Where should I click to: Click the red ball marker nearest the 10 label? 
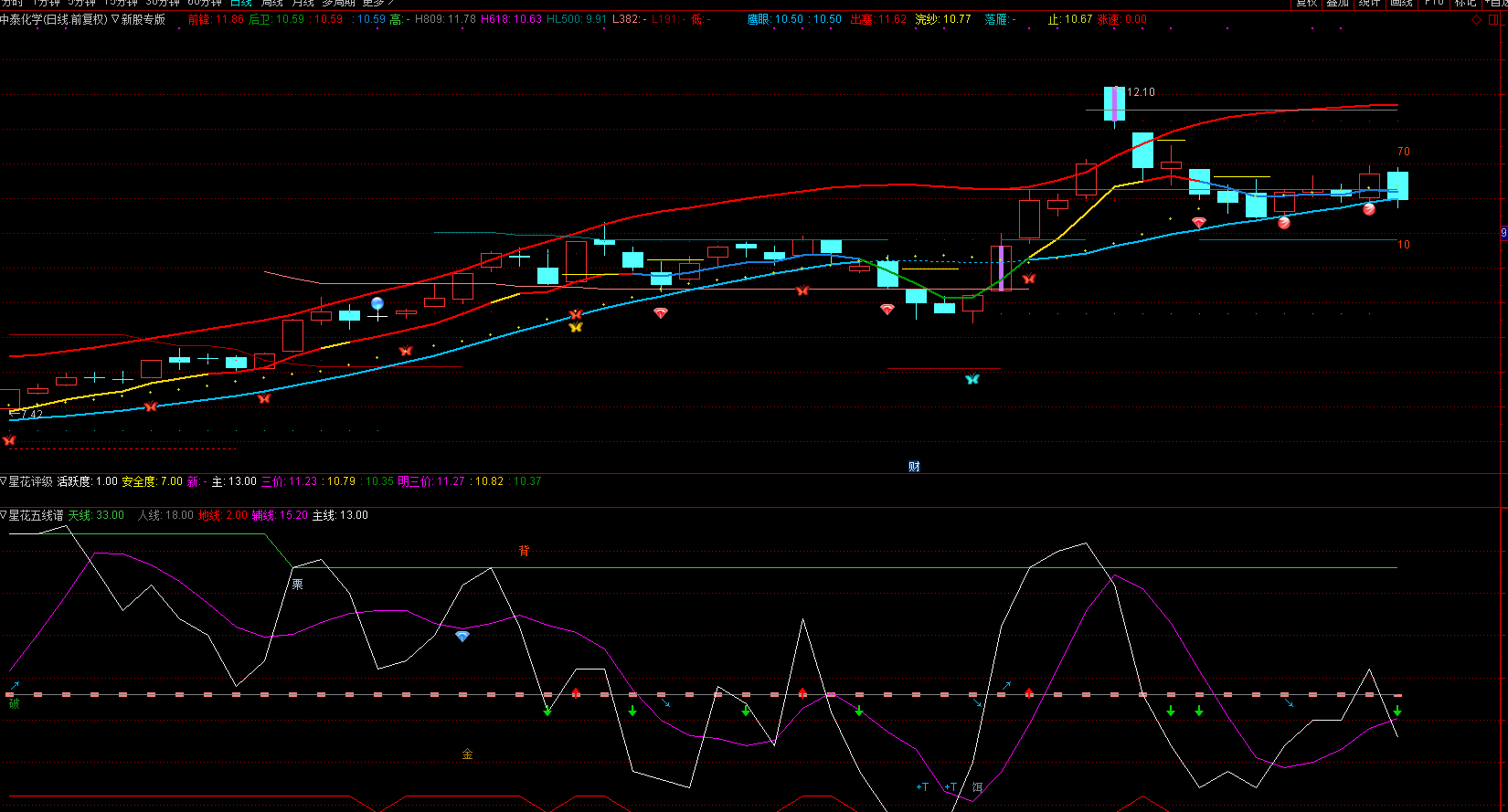pos(1369,209)
